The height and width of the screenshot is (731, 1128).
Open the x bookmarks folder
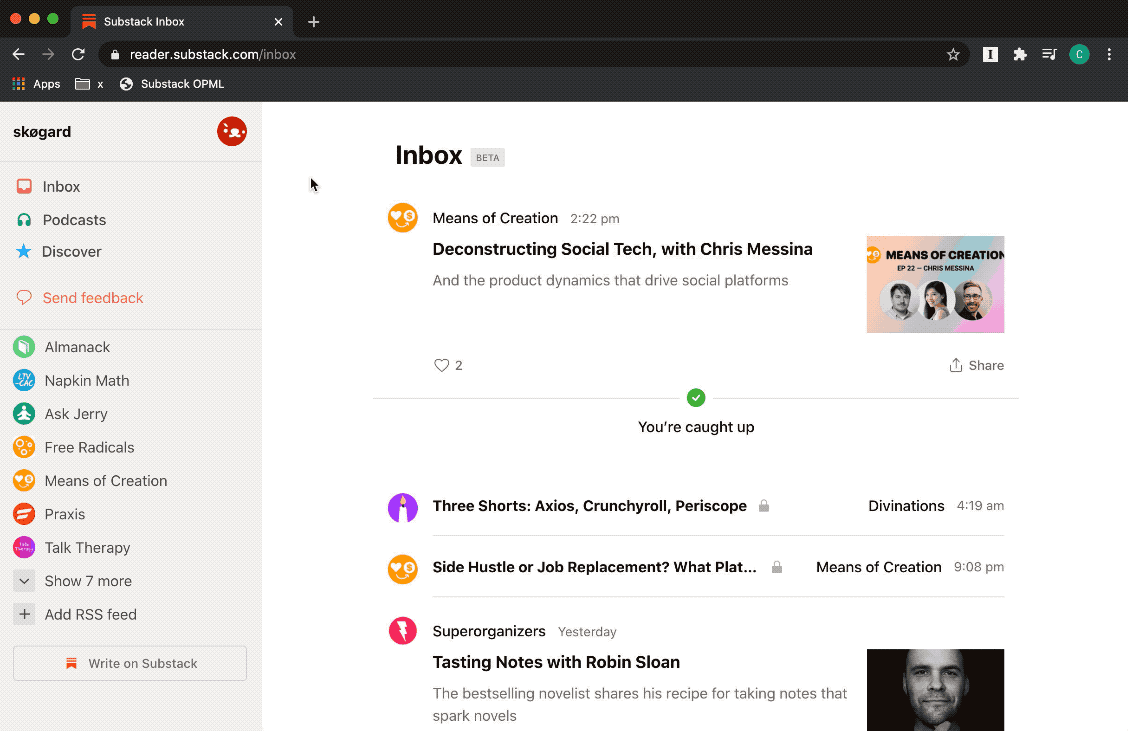[89, 84]
